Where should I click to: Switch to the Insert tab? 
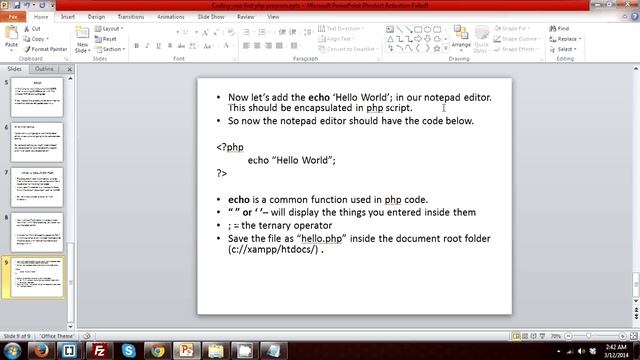pyautogui.click(x=68, y=17)
